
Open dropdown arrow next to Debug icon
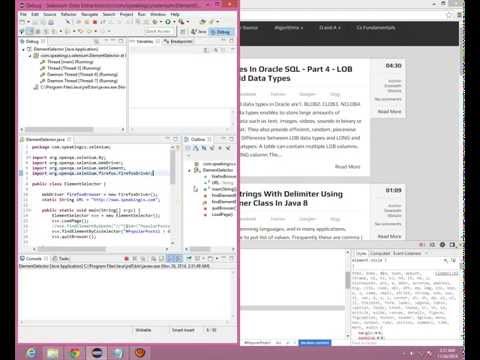[161, 22]
